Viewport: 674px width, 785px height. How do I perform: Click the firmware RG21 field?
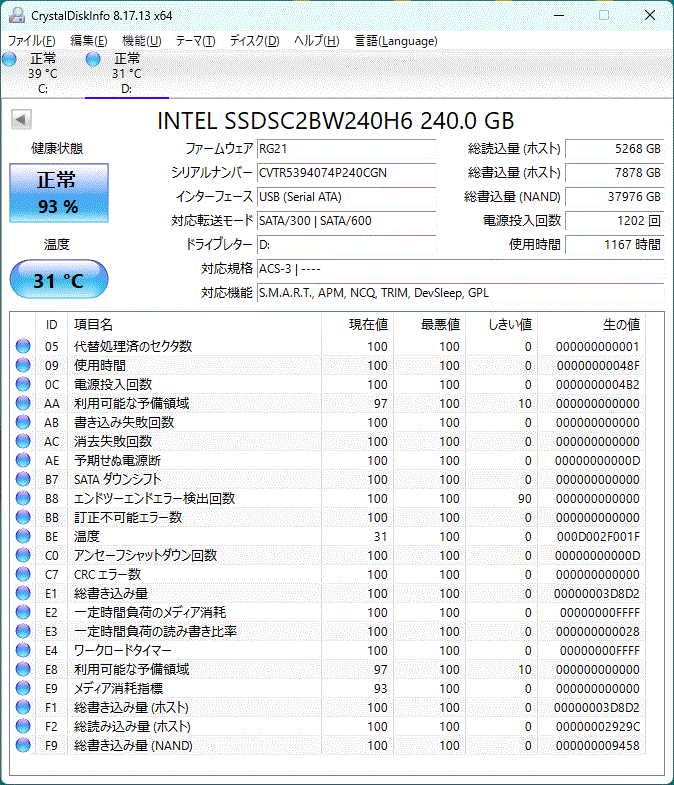point(345,148)
